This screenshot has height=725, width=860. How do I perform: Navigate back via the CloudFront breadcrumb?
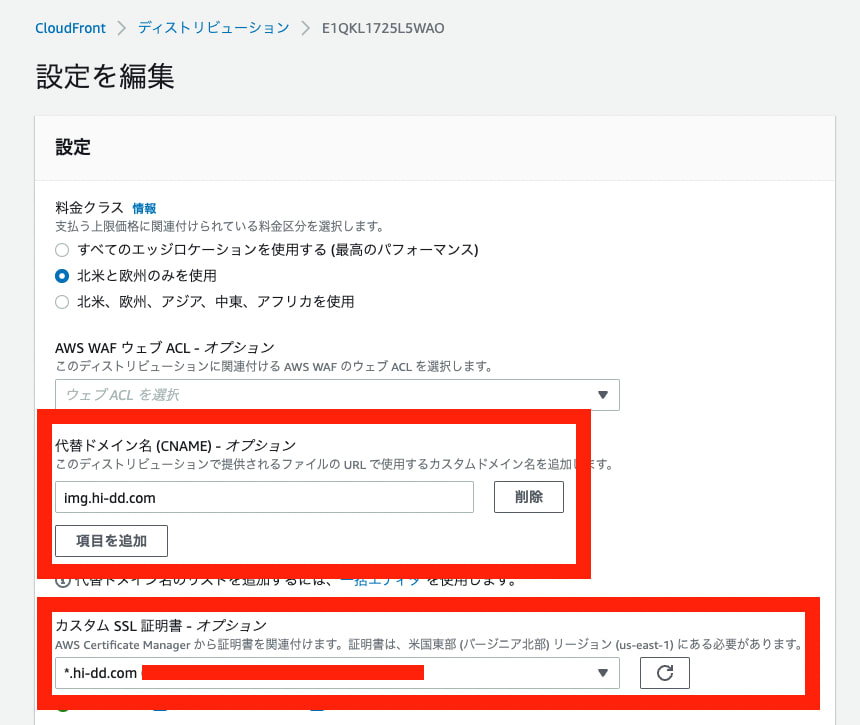(70, 28)
